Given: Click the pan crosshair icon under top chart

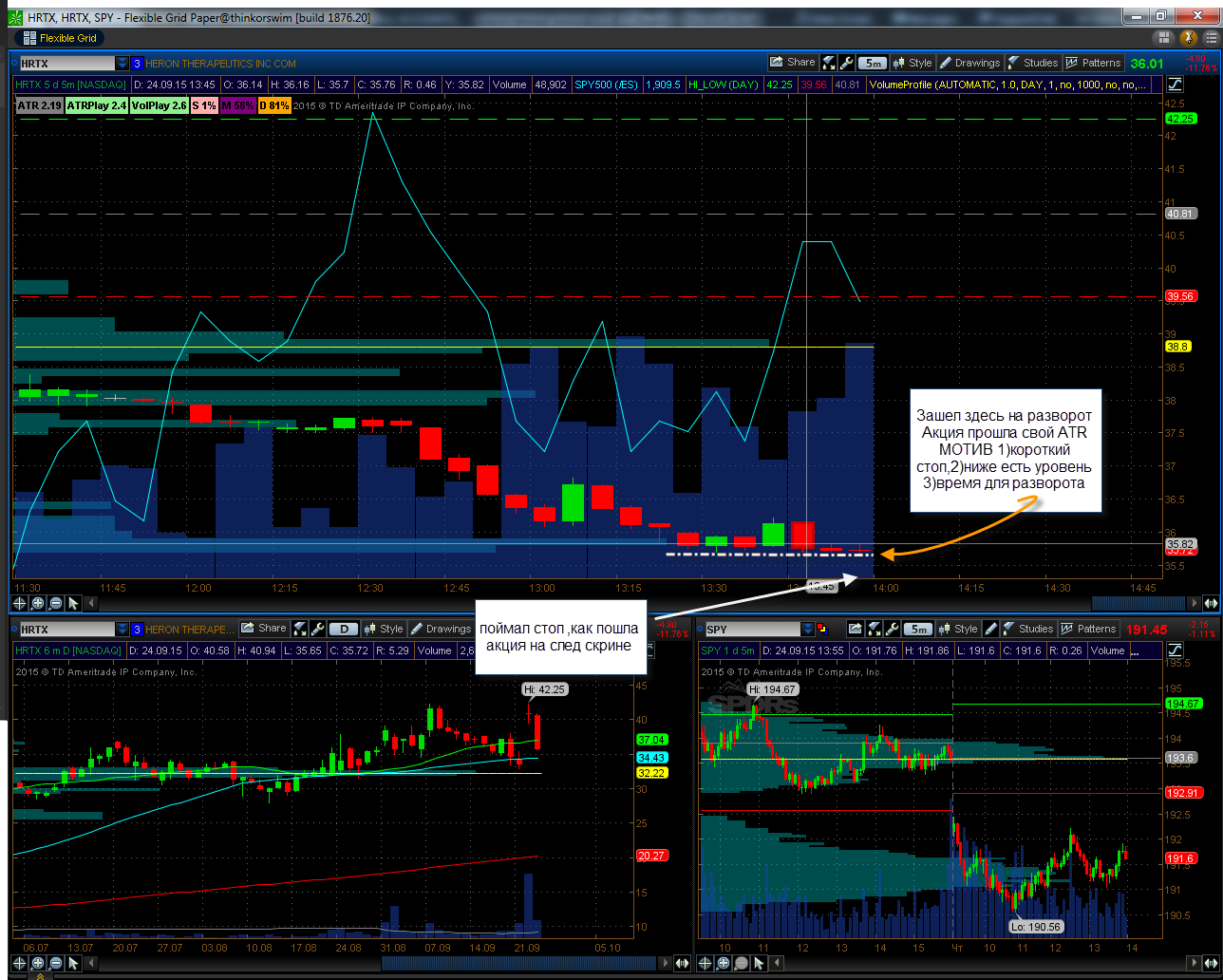Looking at the screenshot, I should 20,603.
